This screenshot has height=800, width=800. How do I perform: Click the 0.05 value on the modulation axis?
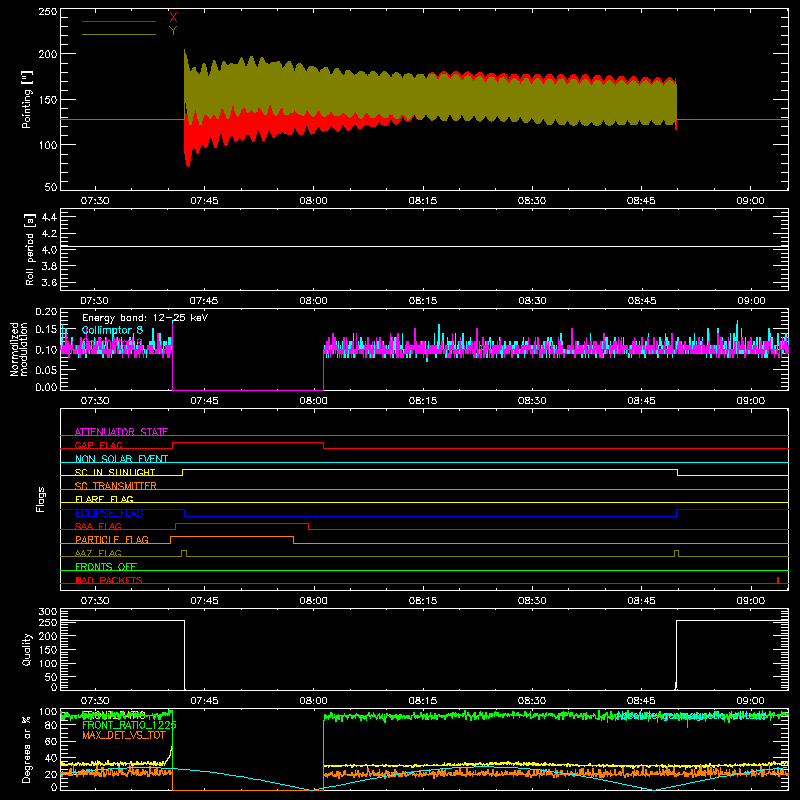pos(46,369)
